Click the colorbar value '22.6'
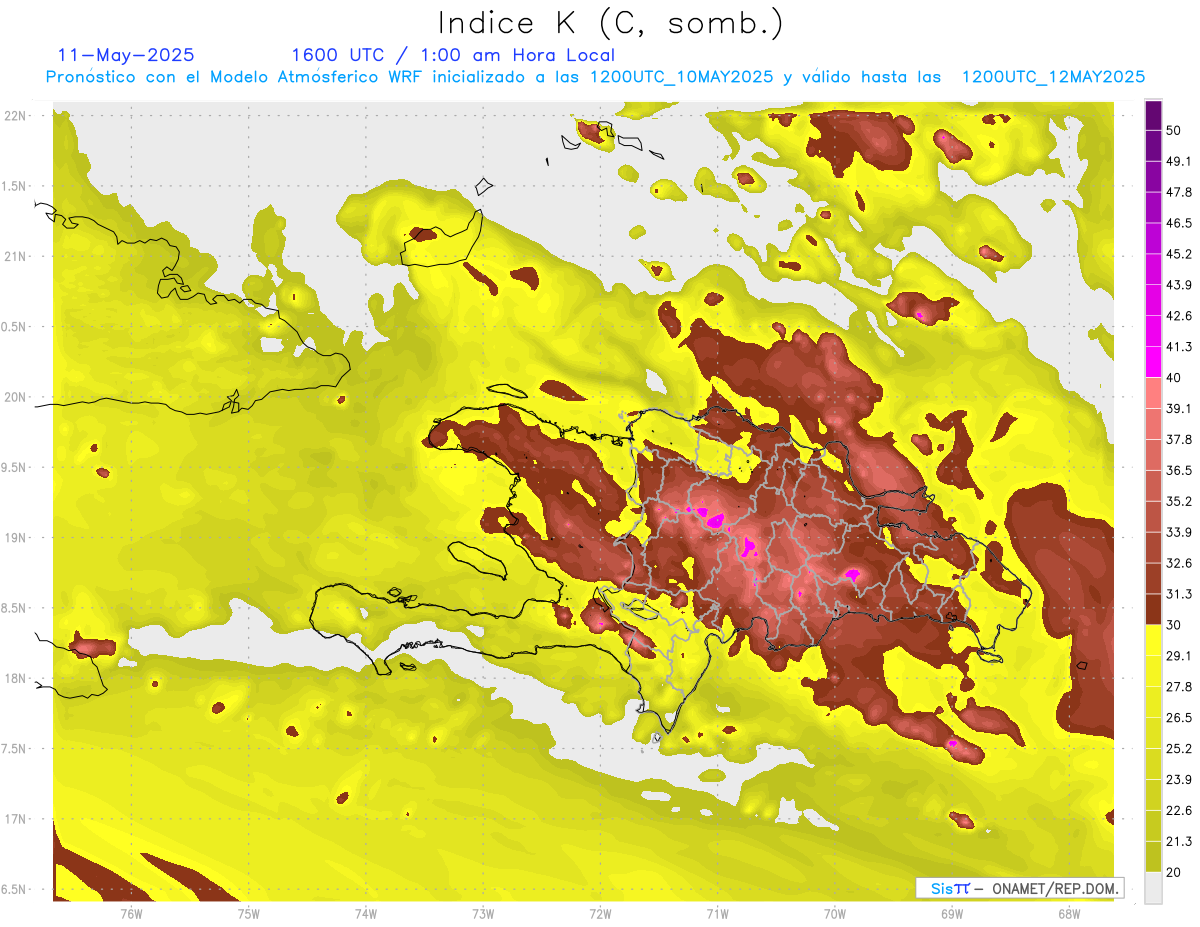This screenshot has height=927, width=1200. coord(1179,810)
